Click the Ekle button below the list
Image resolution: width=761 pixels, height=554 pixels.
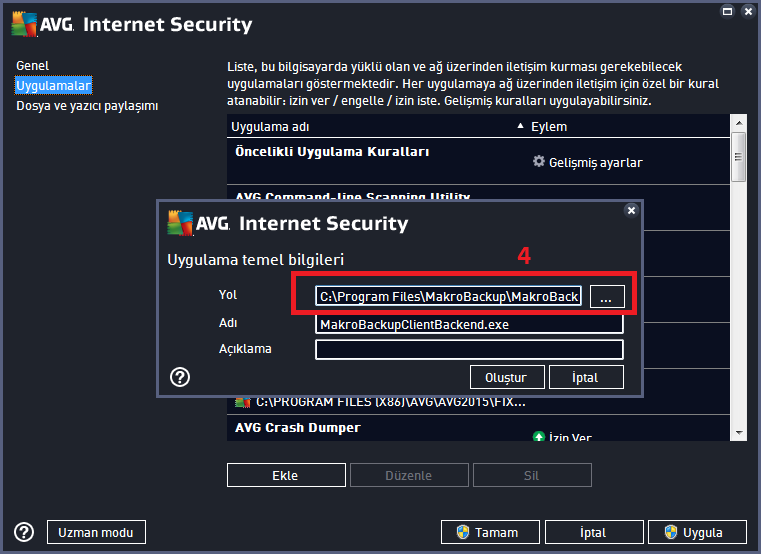point(286,475)
